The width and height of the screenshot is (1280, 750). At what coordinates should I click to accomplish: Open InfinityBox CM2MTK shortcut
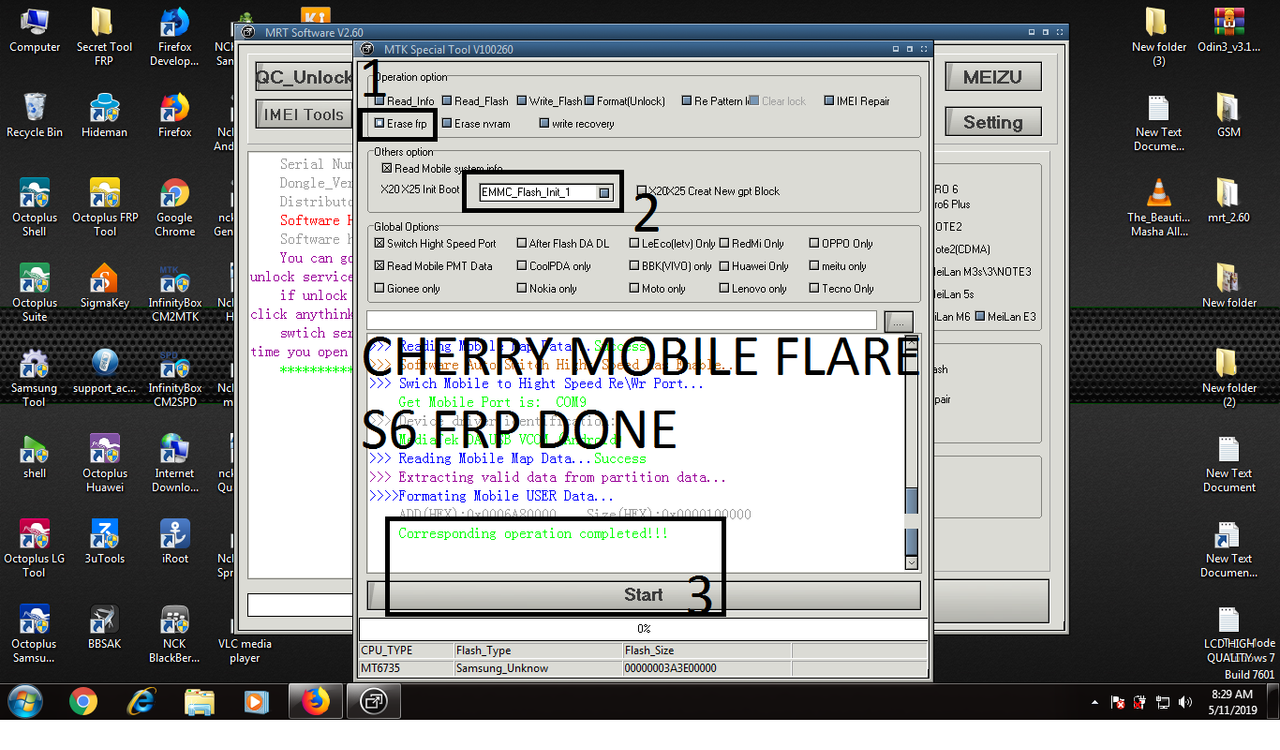pyautogui.click(x=174, y=292)
